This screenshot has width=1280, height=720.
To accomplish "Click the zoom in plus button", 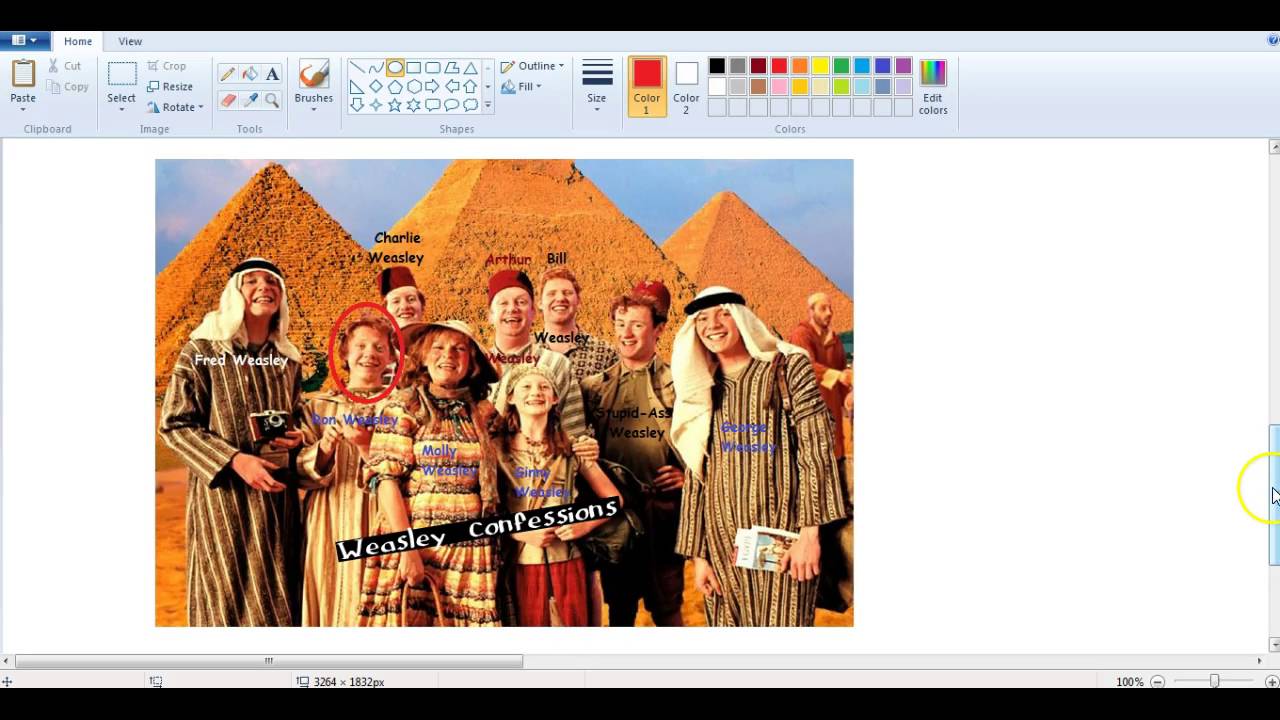I will [1272, 682].
